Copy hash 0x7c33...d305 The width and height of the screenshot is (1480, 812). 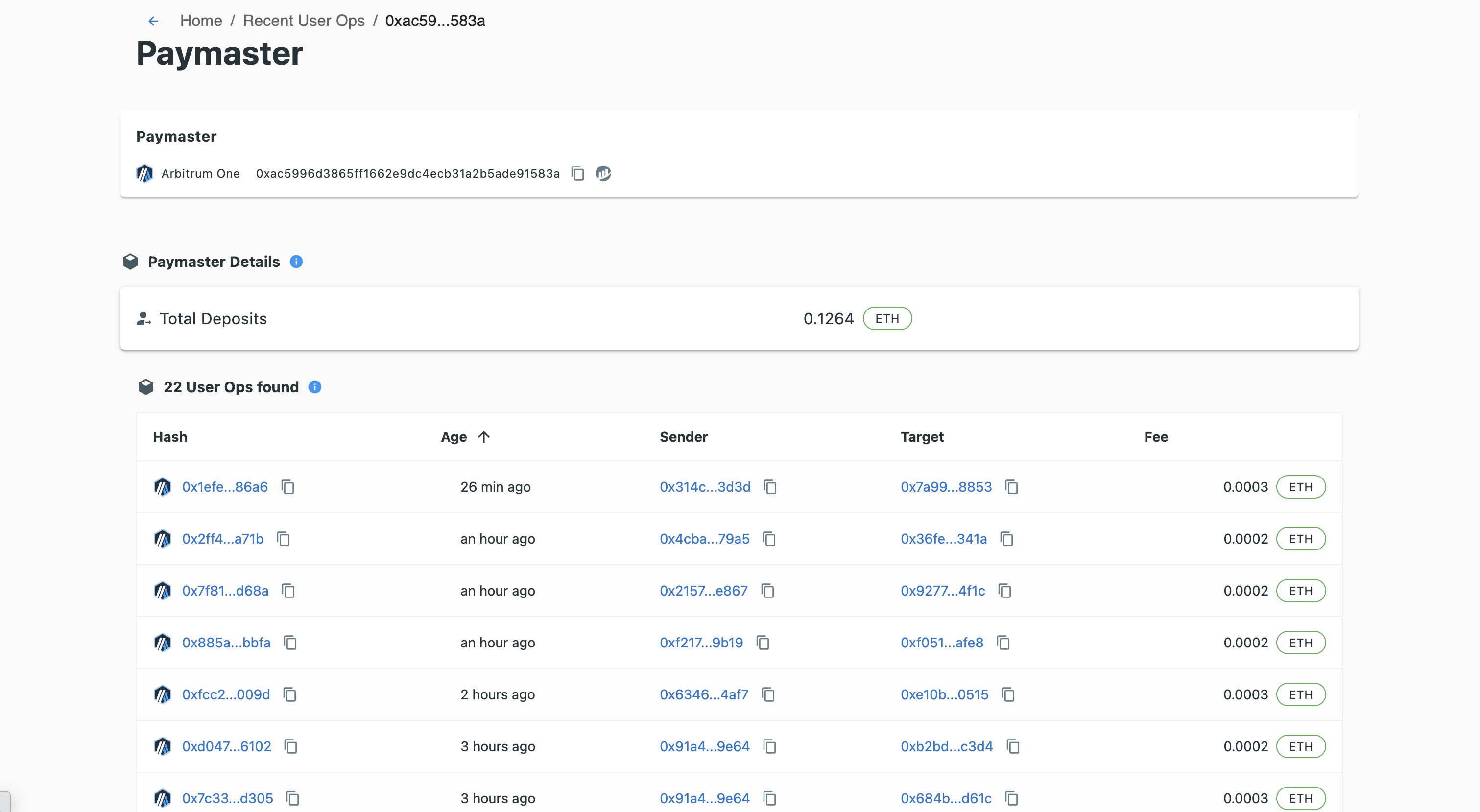292,799
